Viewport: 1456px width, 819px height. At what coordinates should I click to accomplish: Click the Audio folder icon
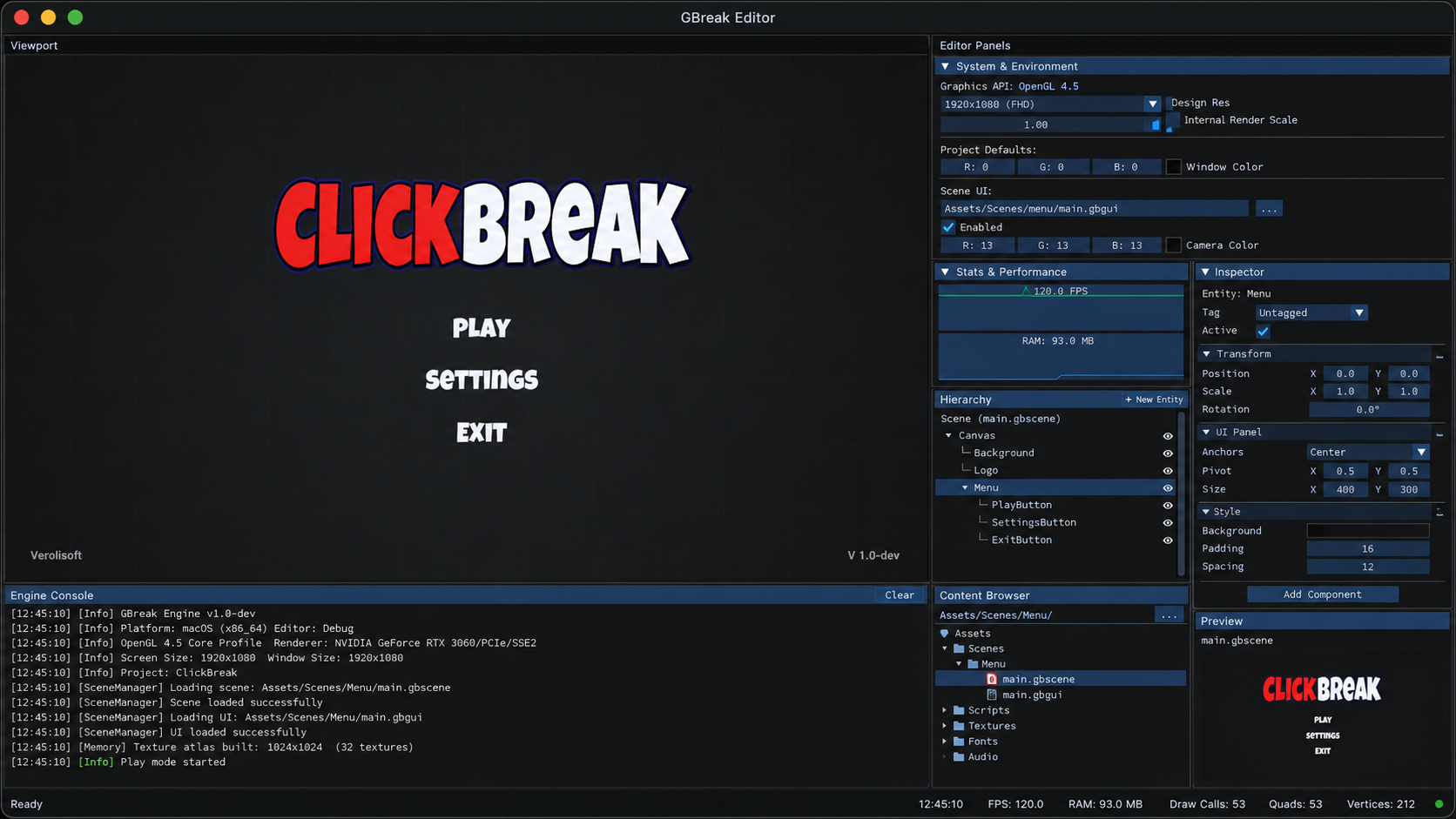pyautogui.click(x=959, y=757)
